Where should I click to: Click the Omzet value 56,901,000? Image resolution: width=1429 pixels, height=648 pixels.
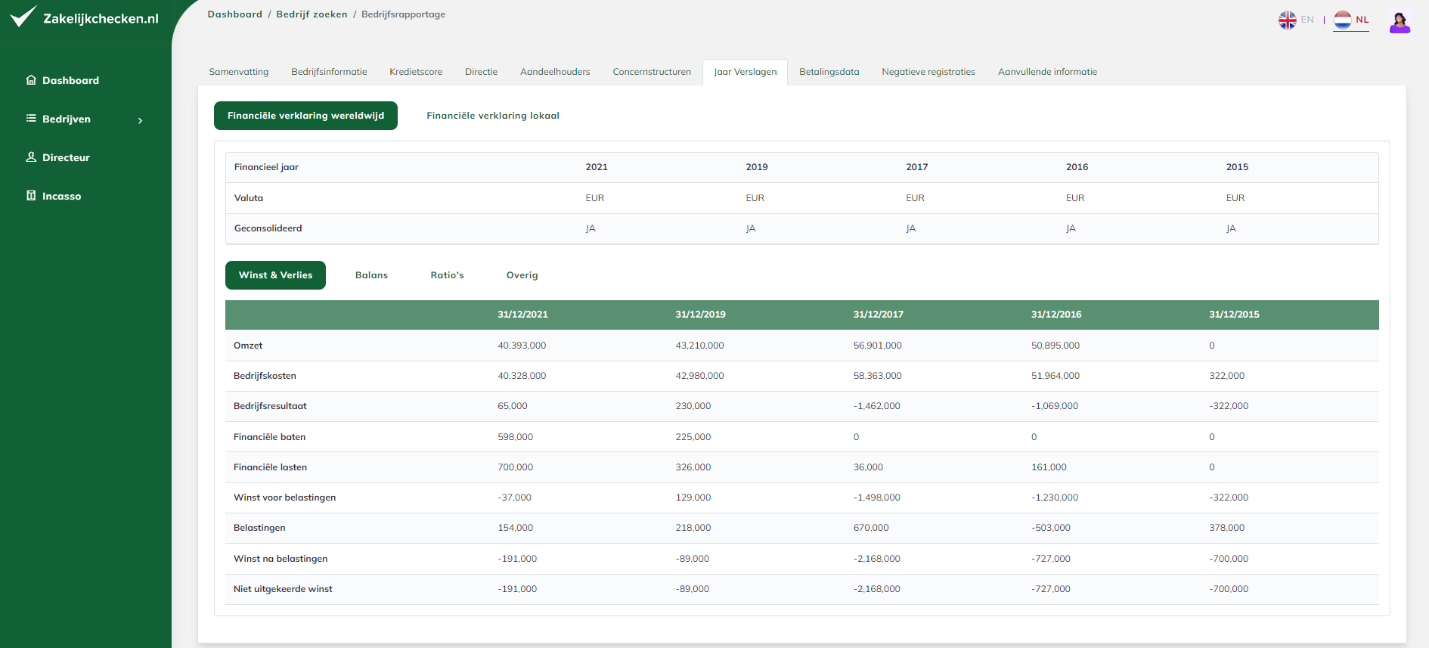[x=877, y=345]
